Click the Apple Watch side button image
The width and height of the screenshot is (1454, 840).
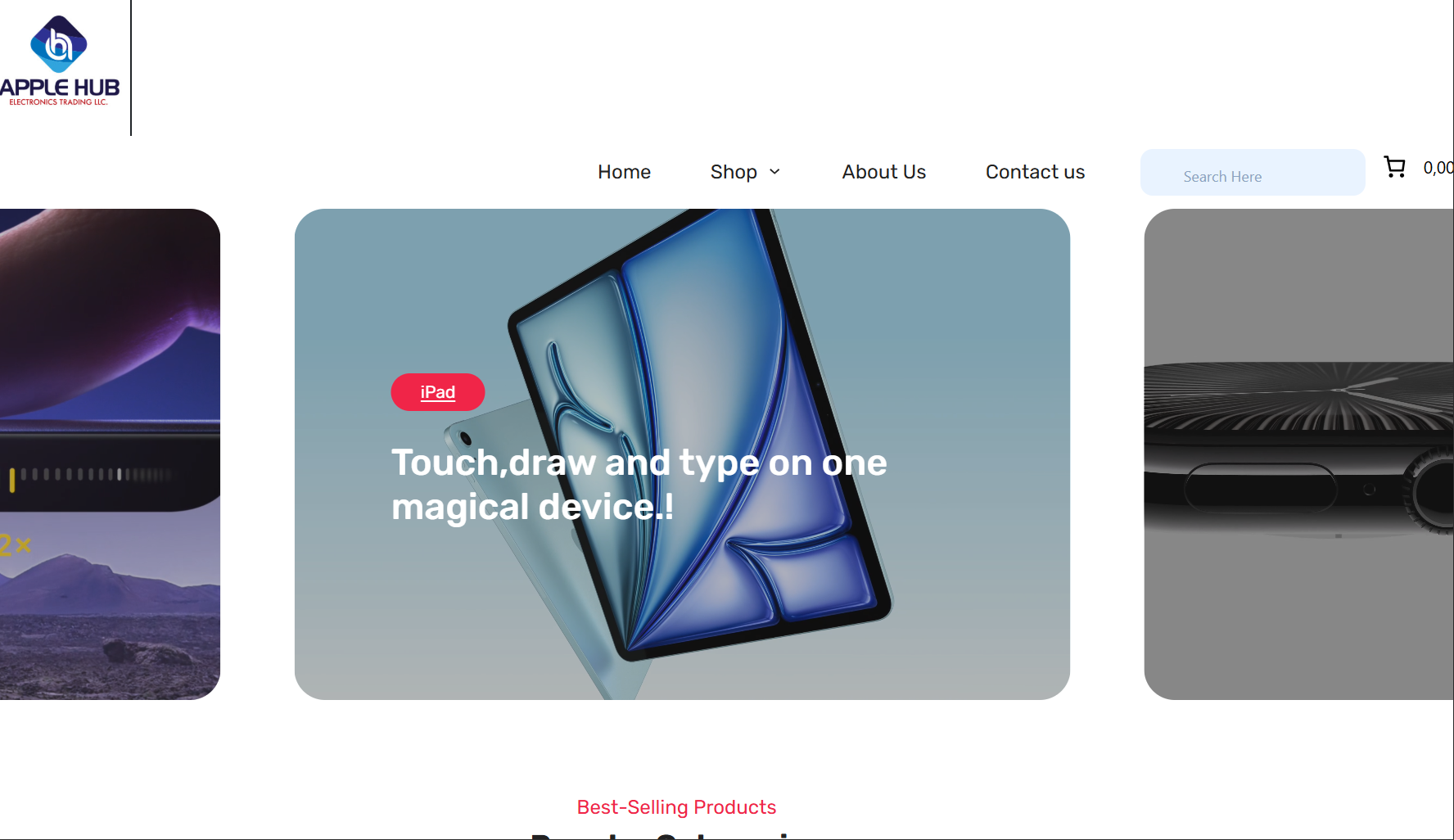[1261, 489]
